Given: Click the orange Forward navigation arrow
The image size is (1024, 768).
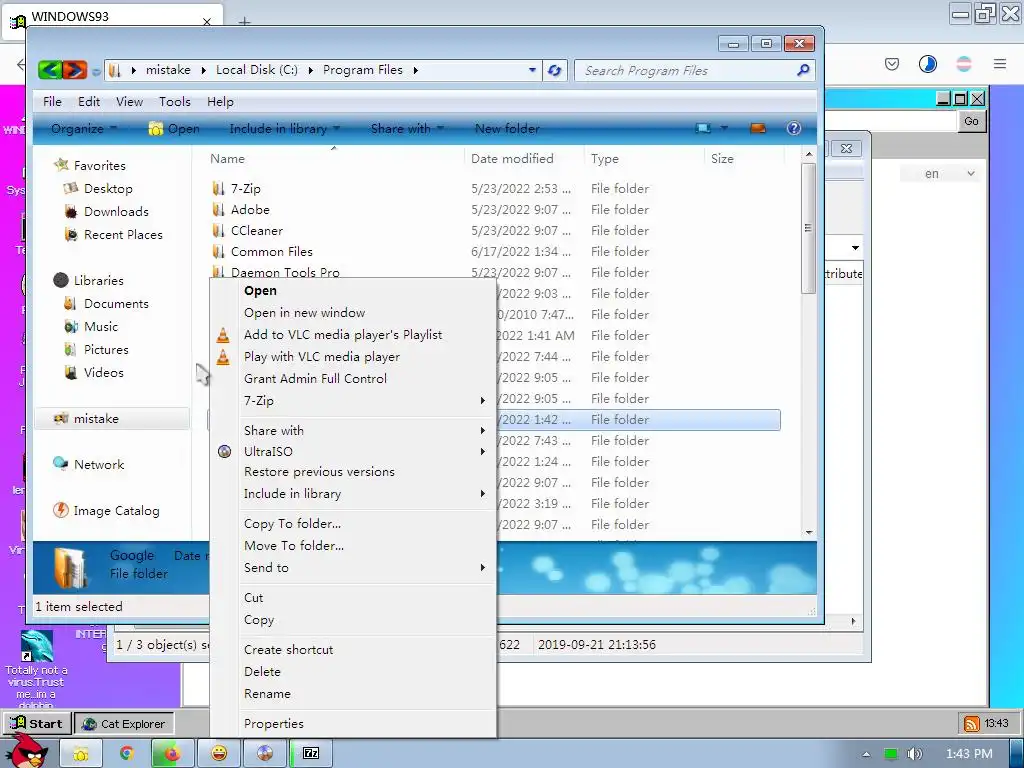Looking at the screenshot, I should [x=74, y=70].
